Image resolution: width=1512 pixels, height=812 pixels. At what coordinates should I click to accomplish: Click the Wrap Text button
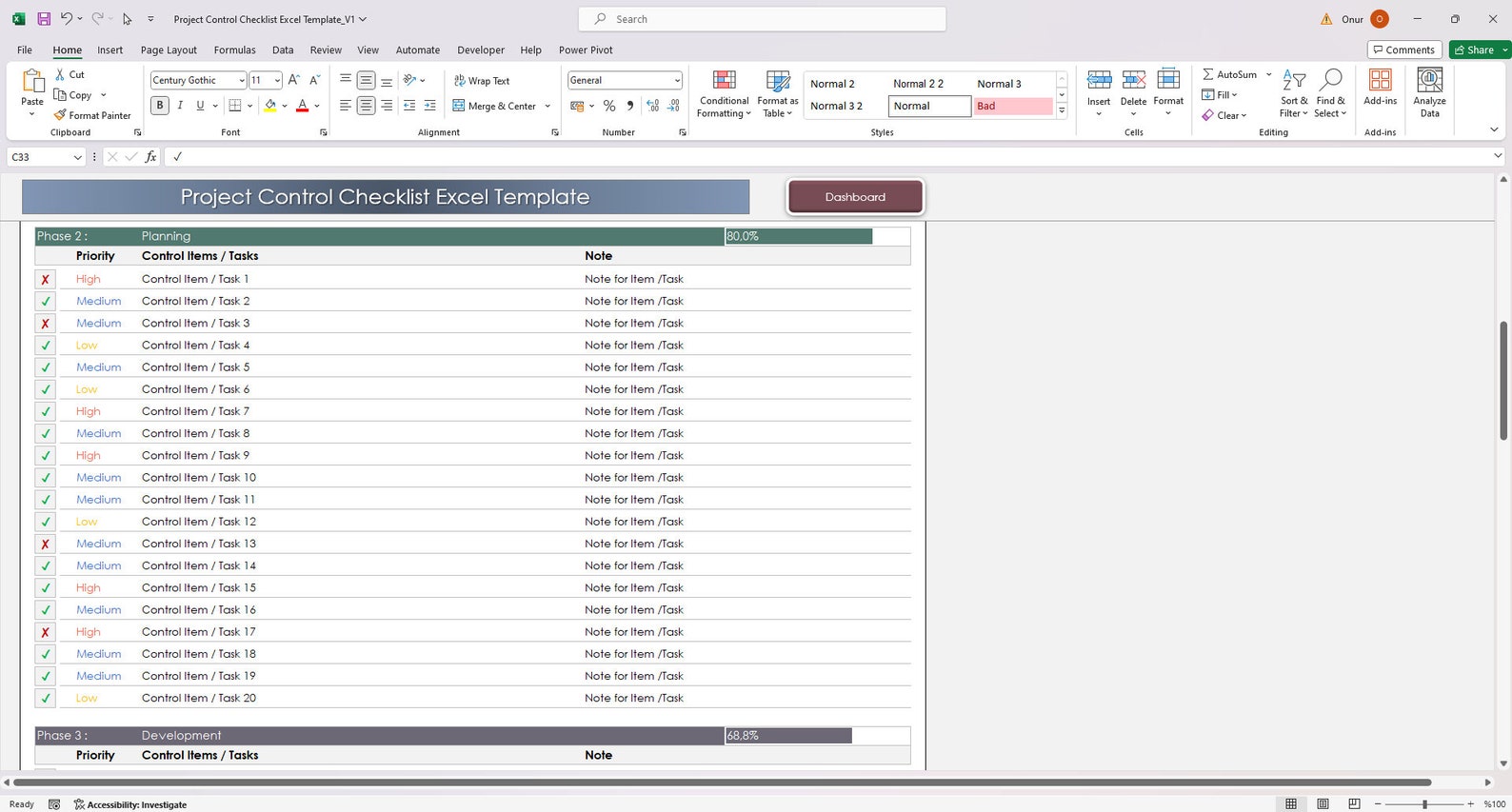point(482,81)
